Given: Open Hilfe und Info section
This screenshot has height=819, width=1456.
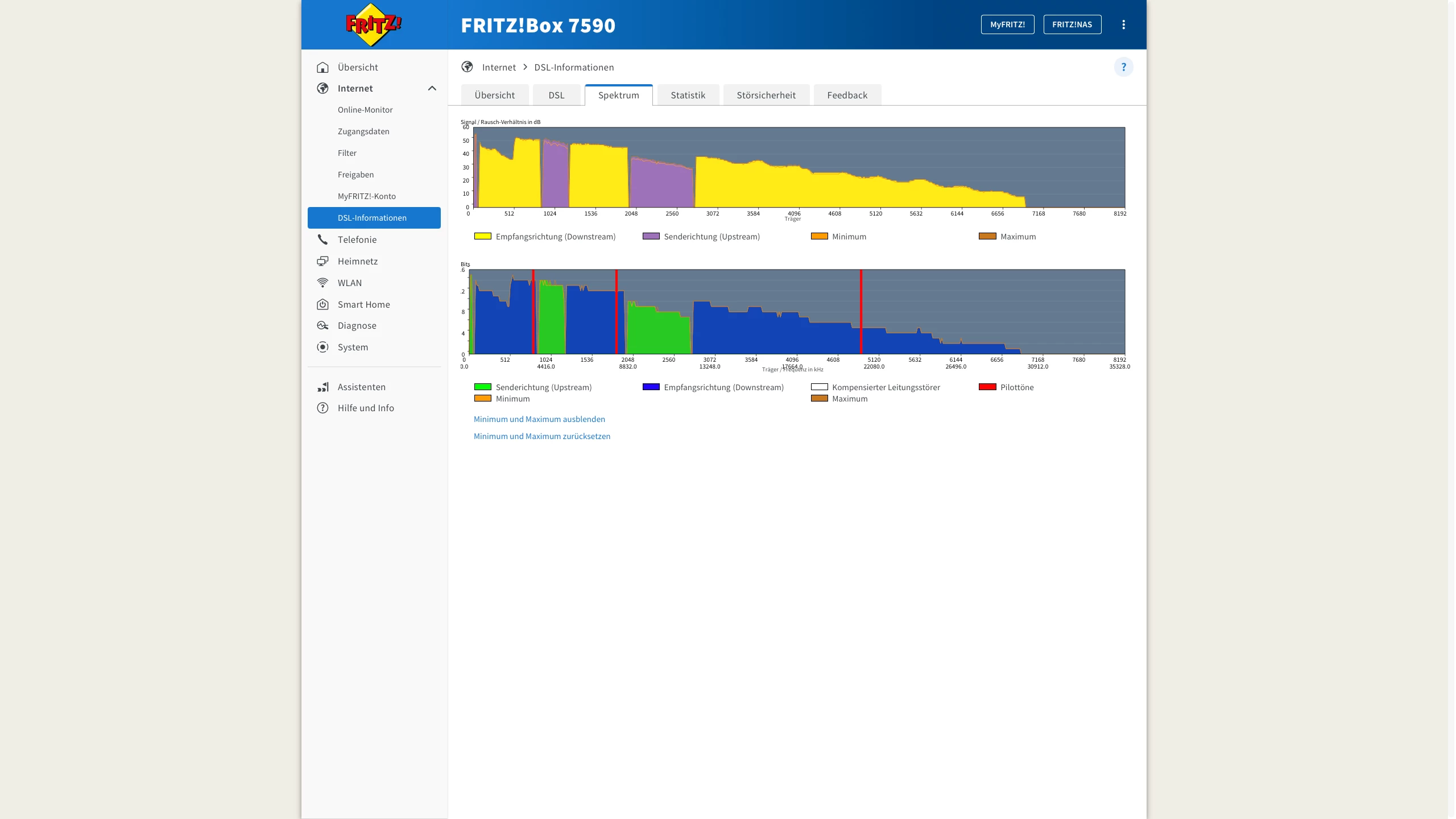Looking at the screenshot, I should point(366,408).
